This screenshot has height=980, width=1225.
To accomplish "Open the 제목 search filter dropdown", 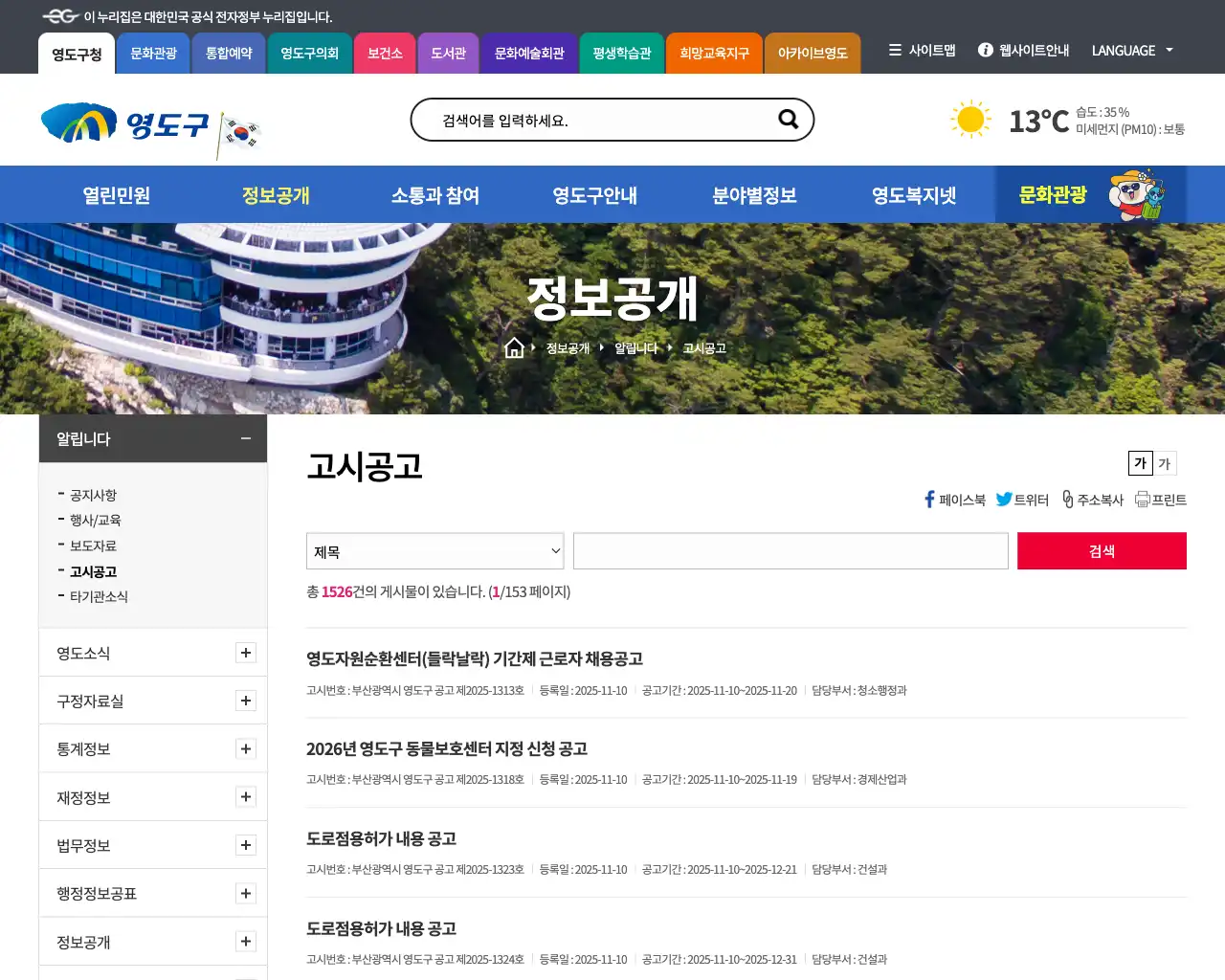I will click(x=434, y=550).
